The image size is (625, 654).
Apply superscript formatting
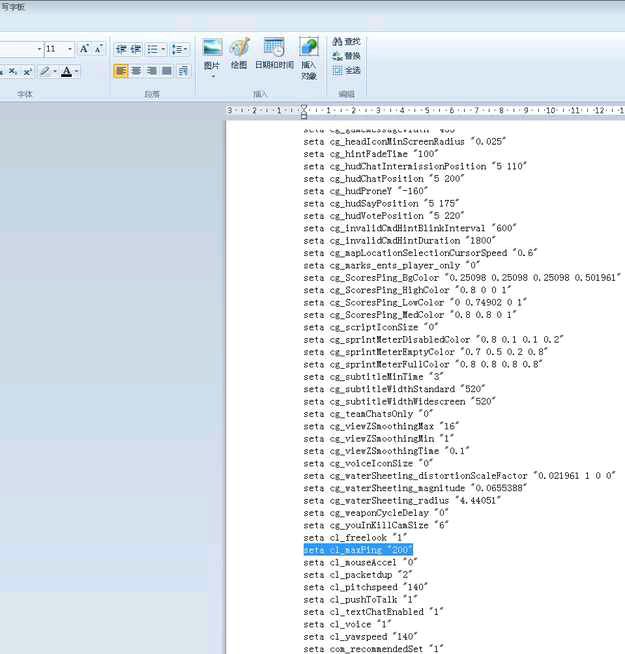point(28,72)
